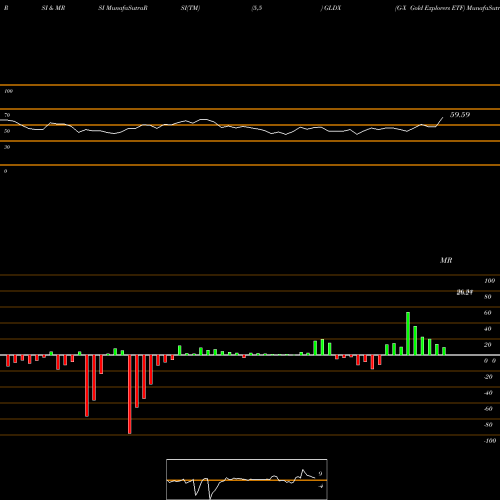Click the MR axis label 60
500x500 pixels.
click(488, 313)
